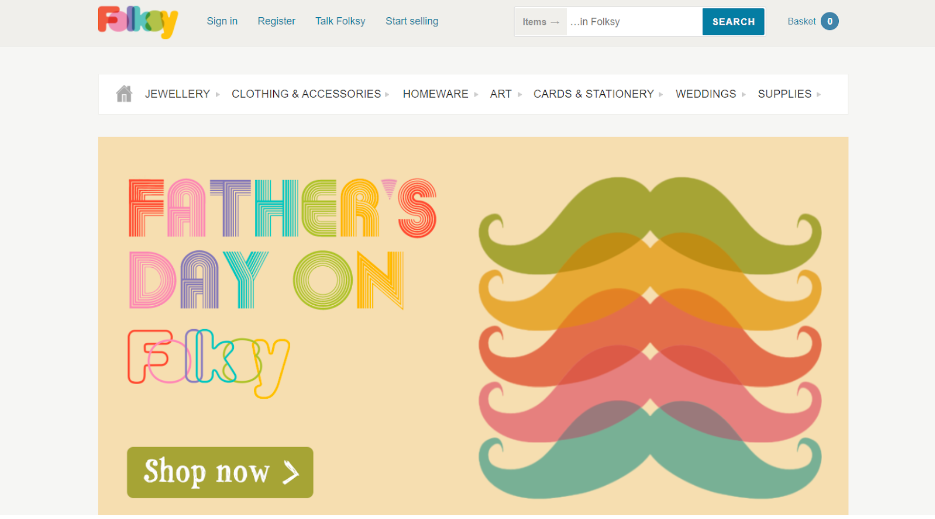Click the outlined Folksy logo in banner
The image size is (935, 519).
pos(209,363)
